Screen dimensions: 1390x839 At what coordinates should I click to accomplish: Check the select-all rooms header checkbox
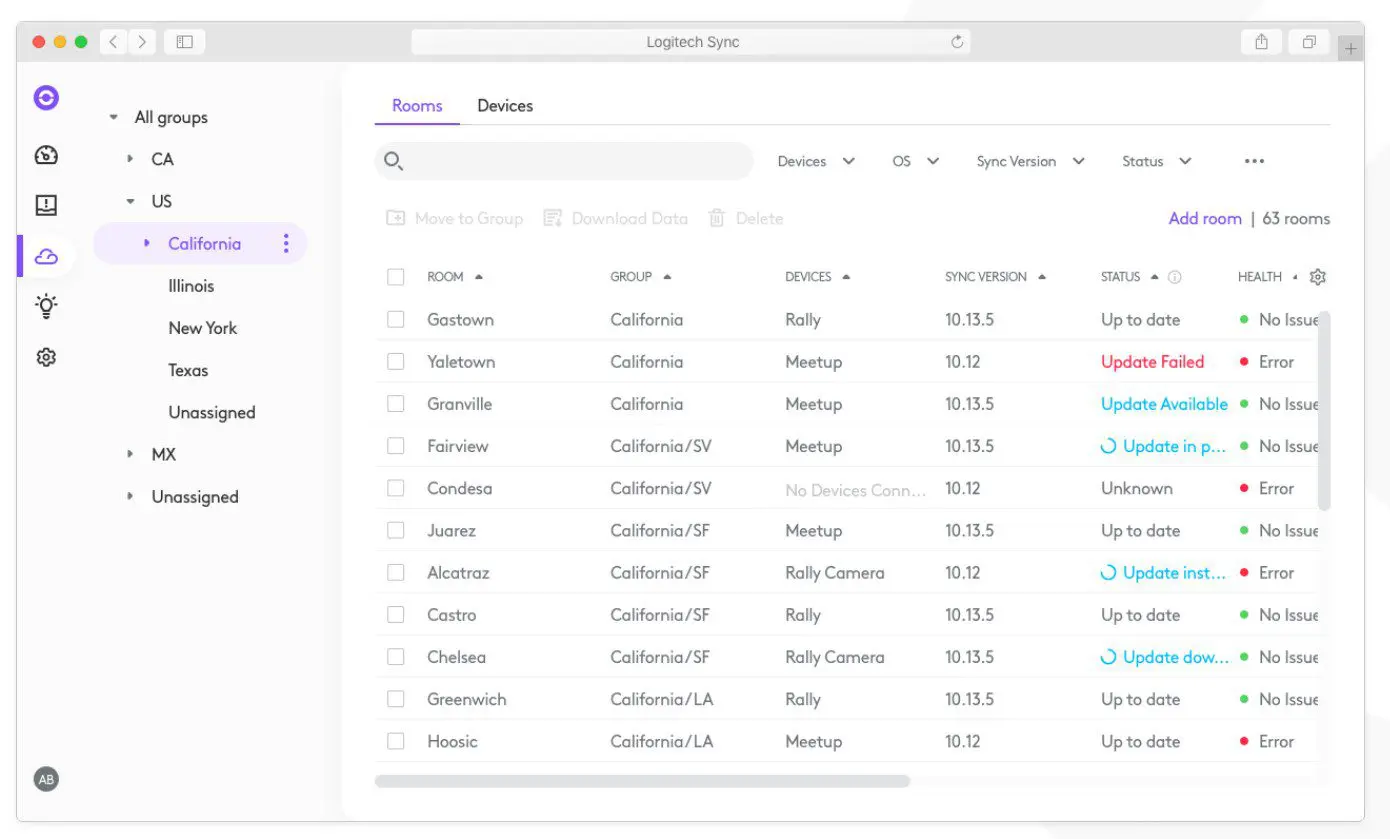pos(396,277)
